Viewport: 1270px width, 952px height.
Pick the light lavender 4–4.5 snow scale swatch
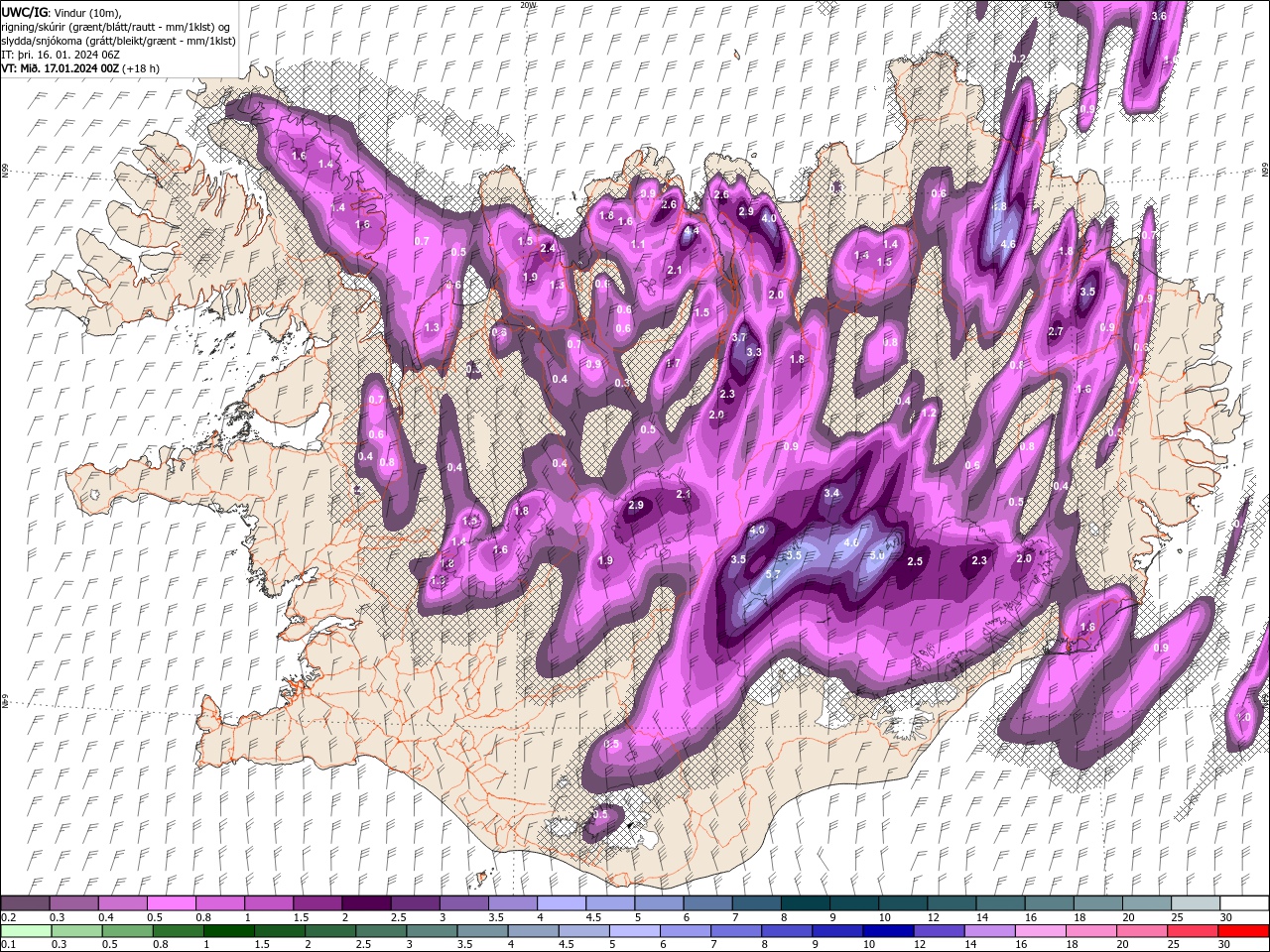coord(560,903)
